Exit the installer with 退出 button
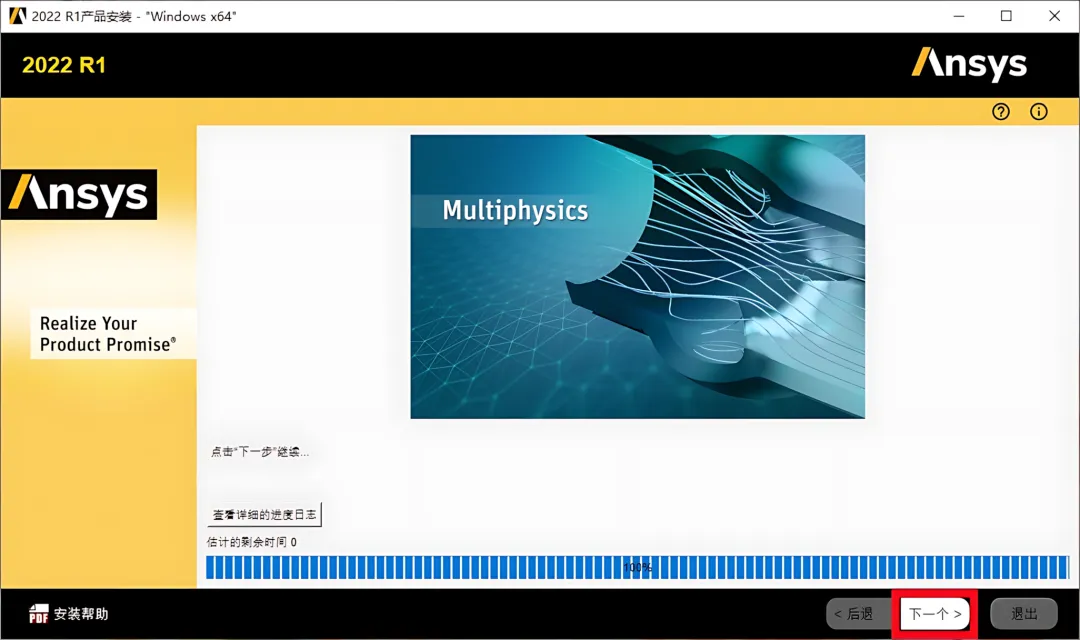The width and height of the screenshot is (1080, 640). pyautogui.click(x=1024, y=613)
